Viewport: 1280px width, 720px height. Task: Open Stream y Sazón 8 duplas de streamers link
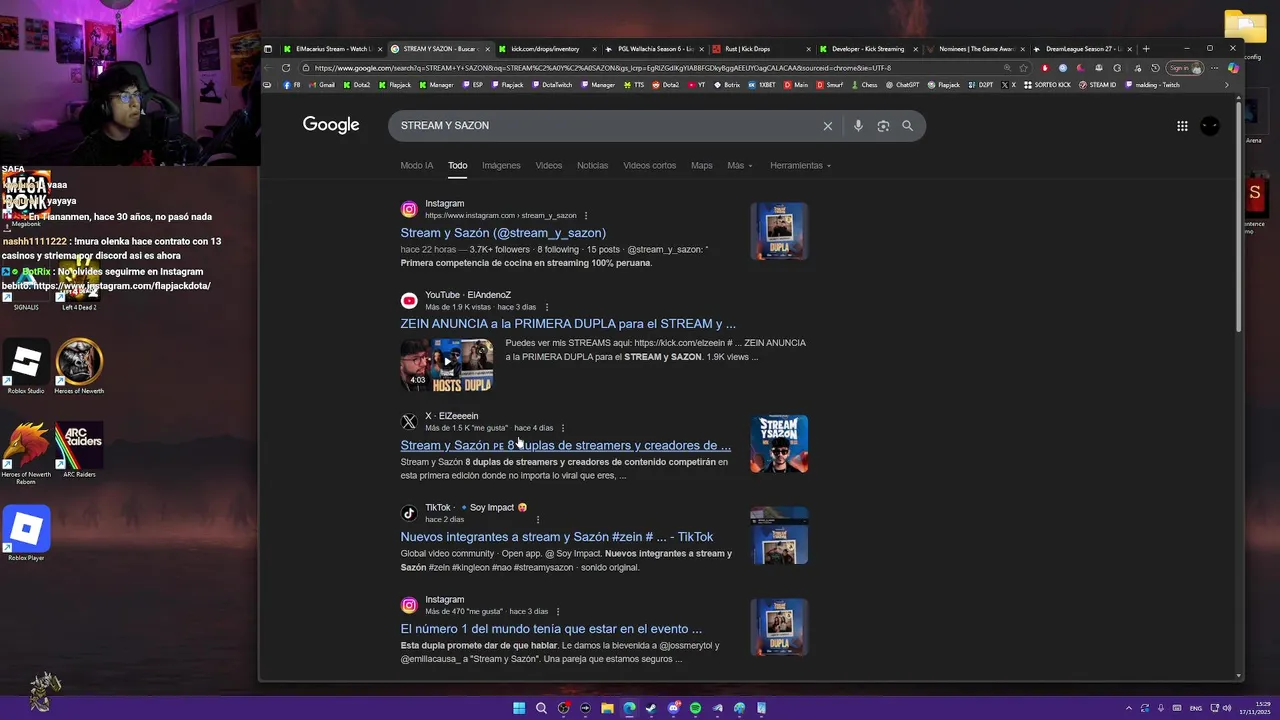point(566,446)
